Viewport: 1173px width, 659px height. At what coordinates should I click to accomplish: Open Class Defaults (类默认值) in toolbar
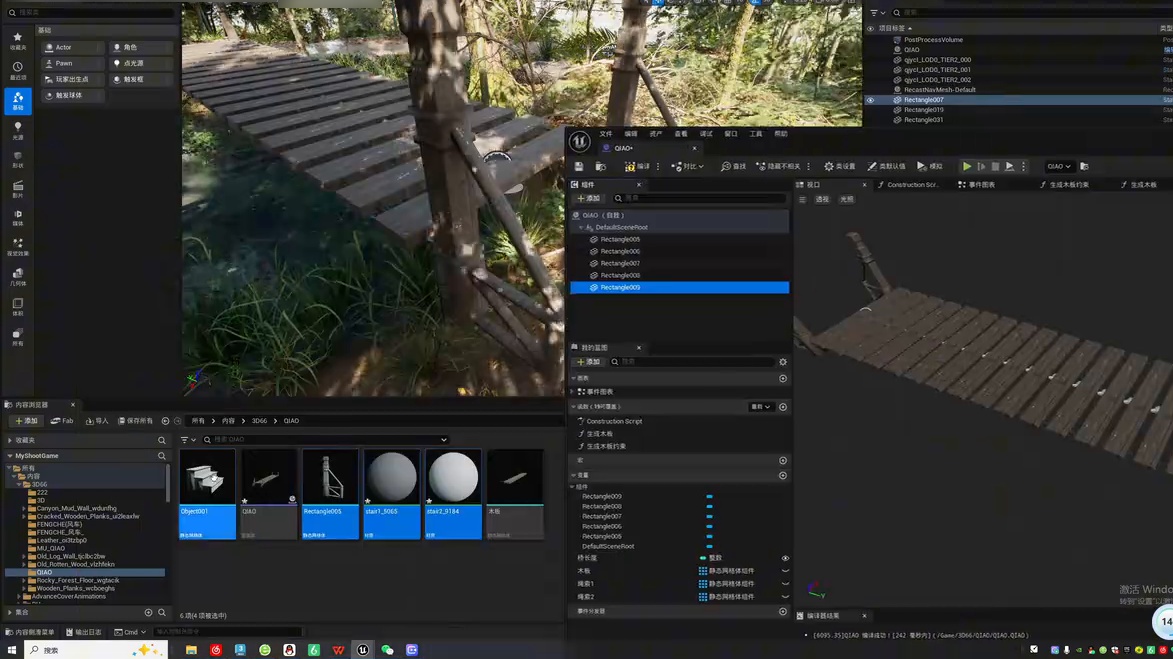point(886,166)
